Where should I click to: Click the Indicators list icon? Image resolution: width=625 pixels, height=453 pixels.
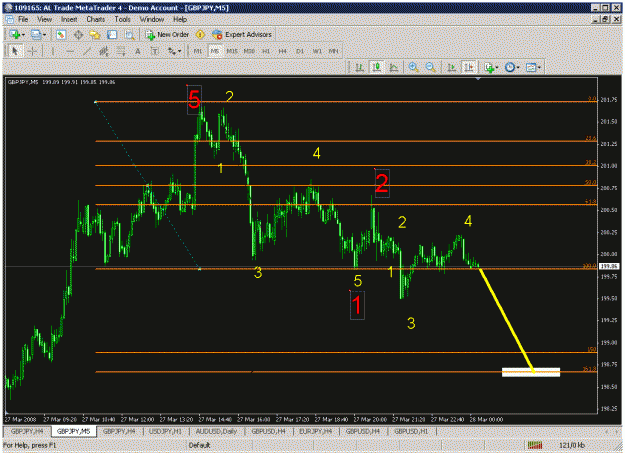(489, 67)
